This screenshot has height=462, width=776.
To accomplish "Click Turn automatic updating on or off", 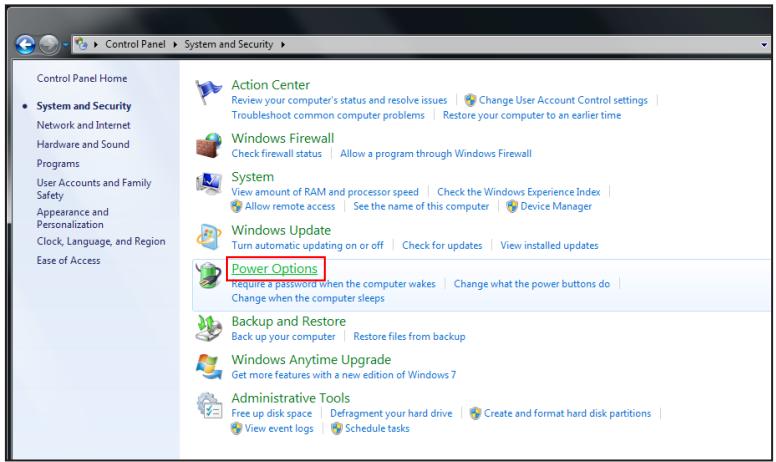I will pyautogui.click(x=307, y=246).
